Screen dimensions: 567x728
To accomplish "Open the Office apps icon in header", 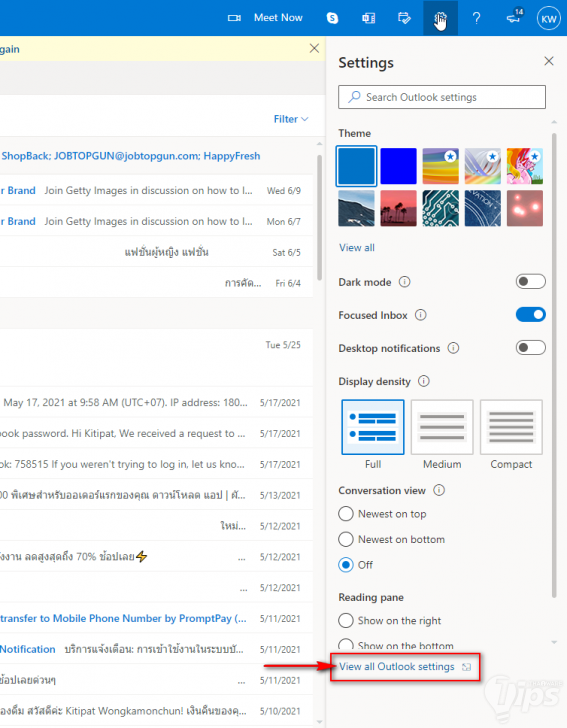I will pos(368,18).
